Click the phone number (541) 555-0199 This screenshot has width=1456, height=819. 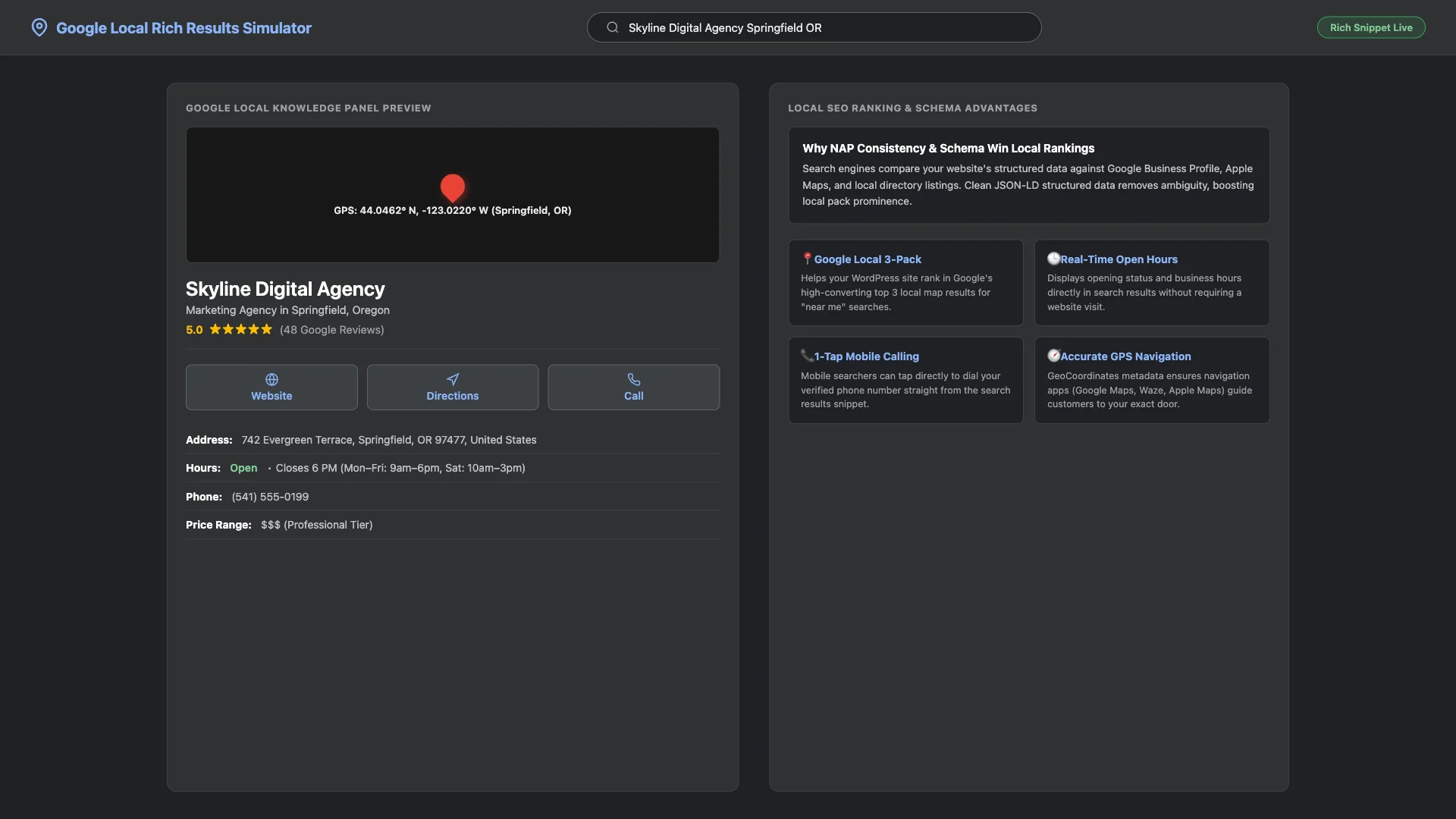point(270,497)
